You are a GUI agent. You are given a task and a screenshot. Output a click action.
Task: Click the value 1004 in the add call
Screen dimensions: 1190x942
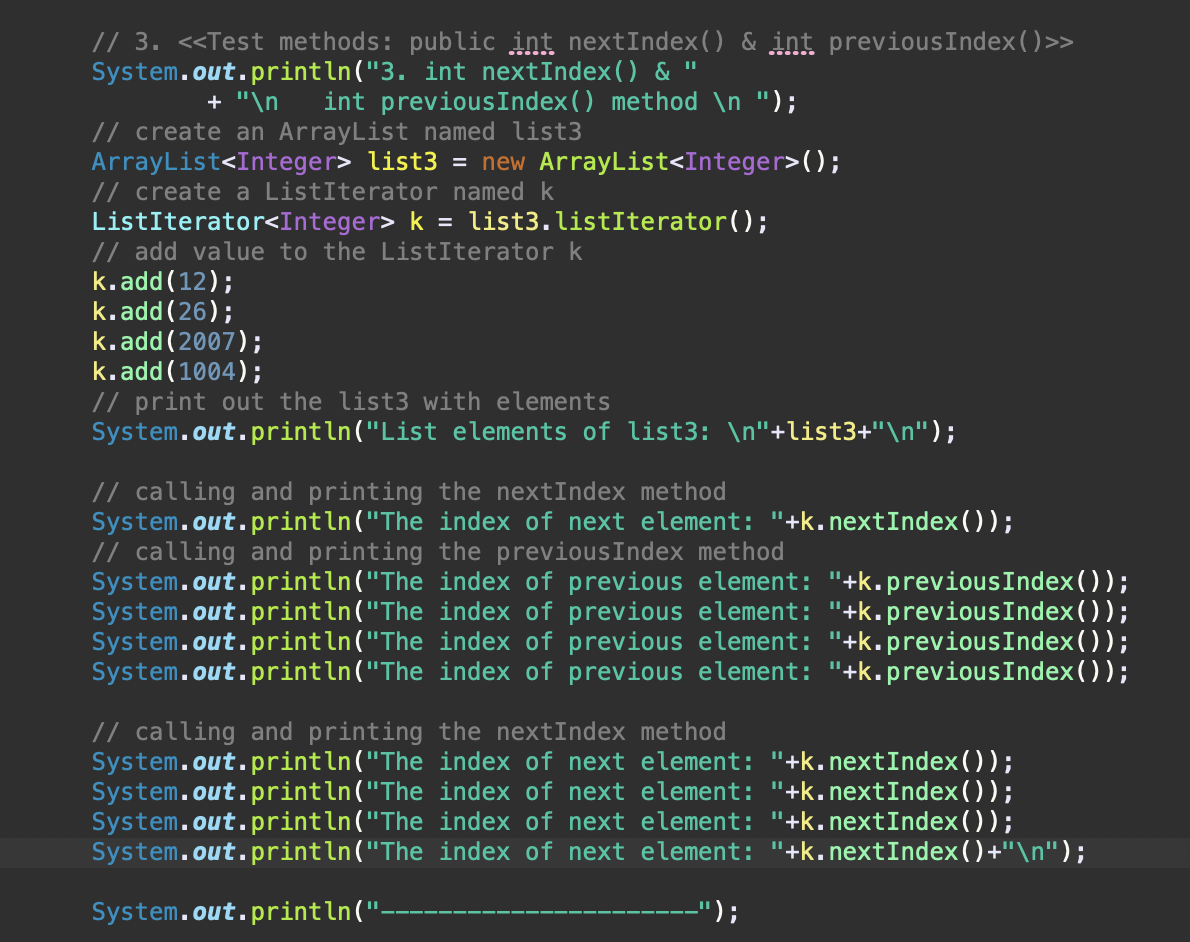(208, 371)
